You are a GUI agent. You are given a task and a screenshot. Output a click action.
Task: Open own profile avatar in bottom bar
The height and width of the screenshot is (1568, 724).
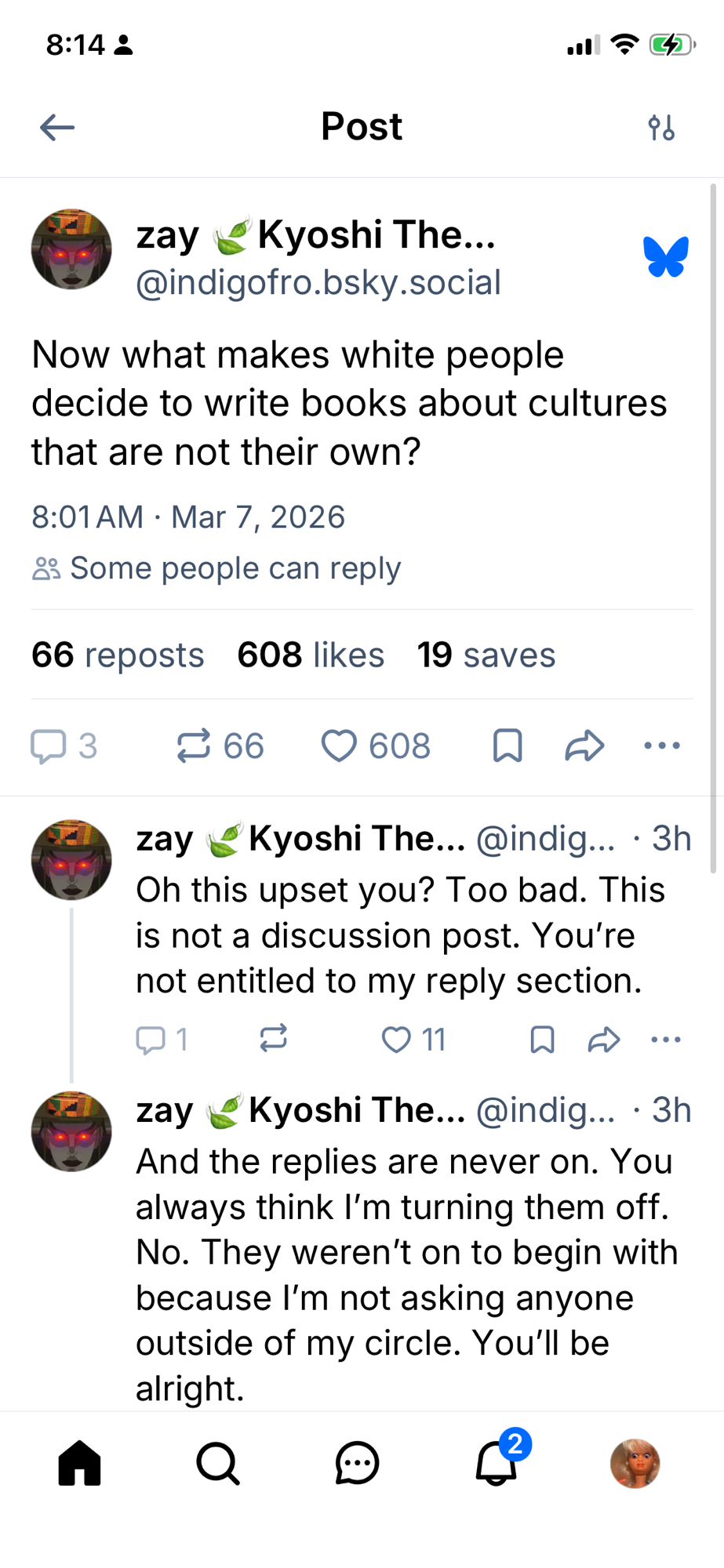tap(635, 1463)
